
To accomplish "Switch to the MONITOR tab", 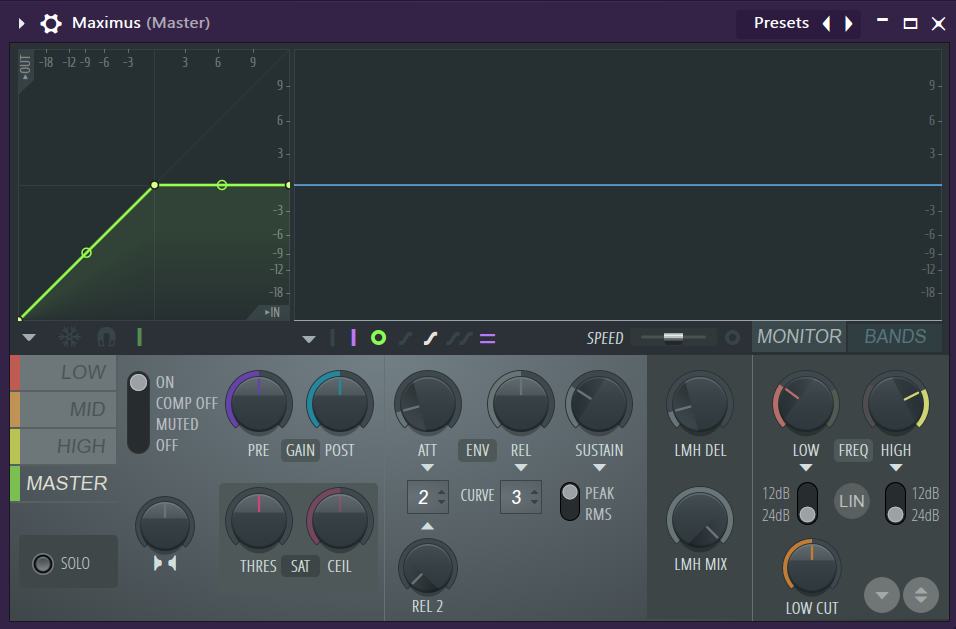I will (x=799, y=336).
